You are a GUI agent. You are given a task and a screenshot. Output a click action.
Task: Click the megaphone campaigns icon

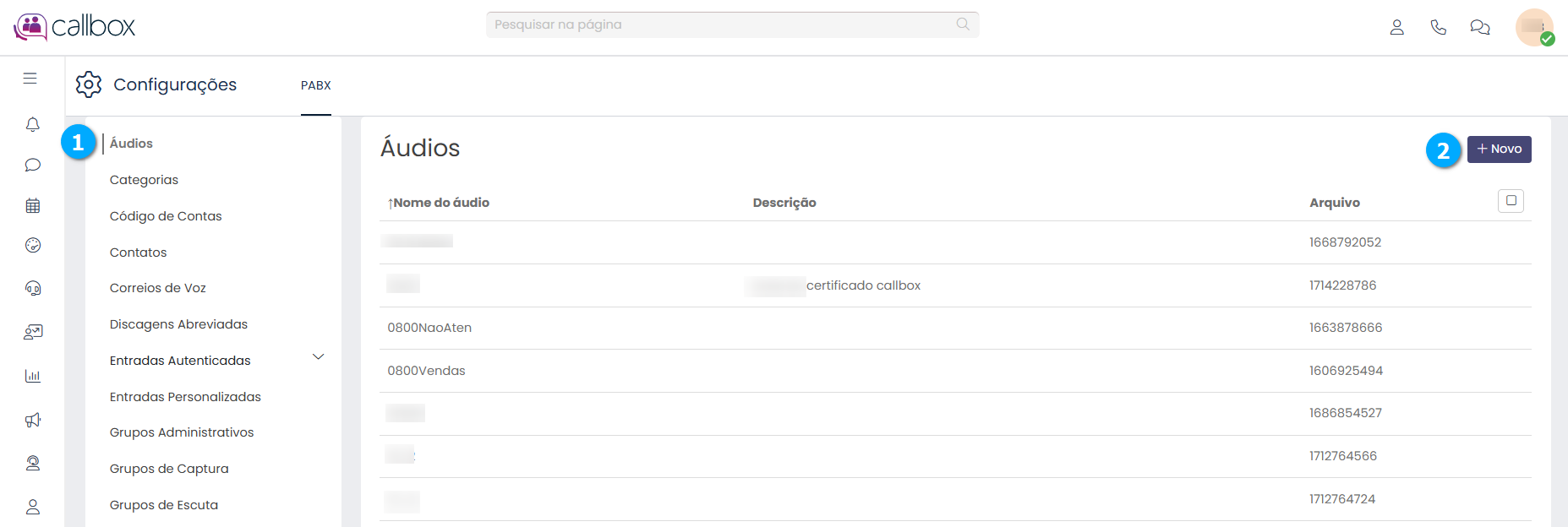[x=32, y=420]
